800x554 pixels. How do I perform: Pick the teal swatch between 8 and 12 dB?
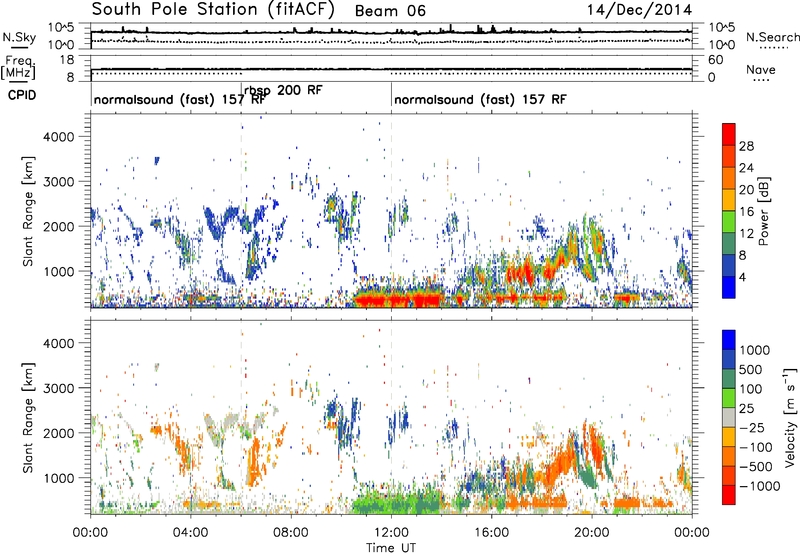click(729, 244)
